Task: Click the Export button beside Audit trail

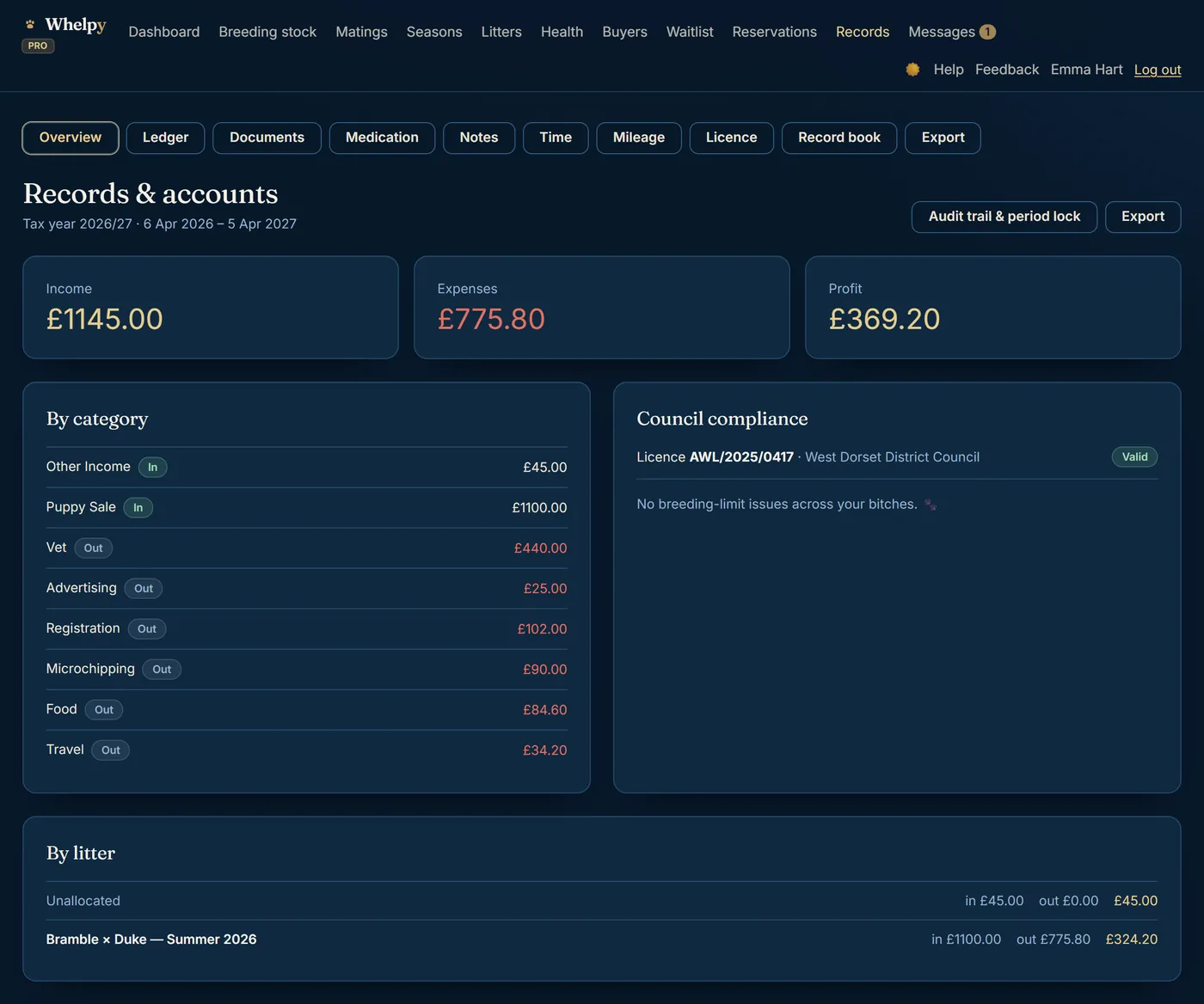Action: (1143, 217)
